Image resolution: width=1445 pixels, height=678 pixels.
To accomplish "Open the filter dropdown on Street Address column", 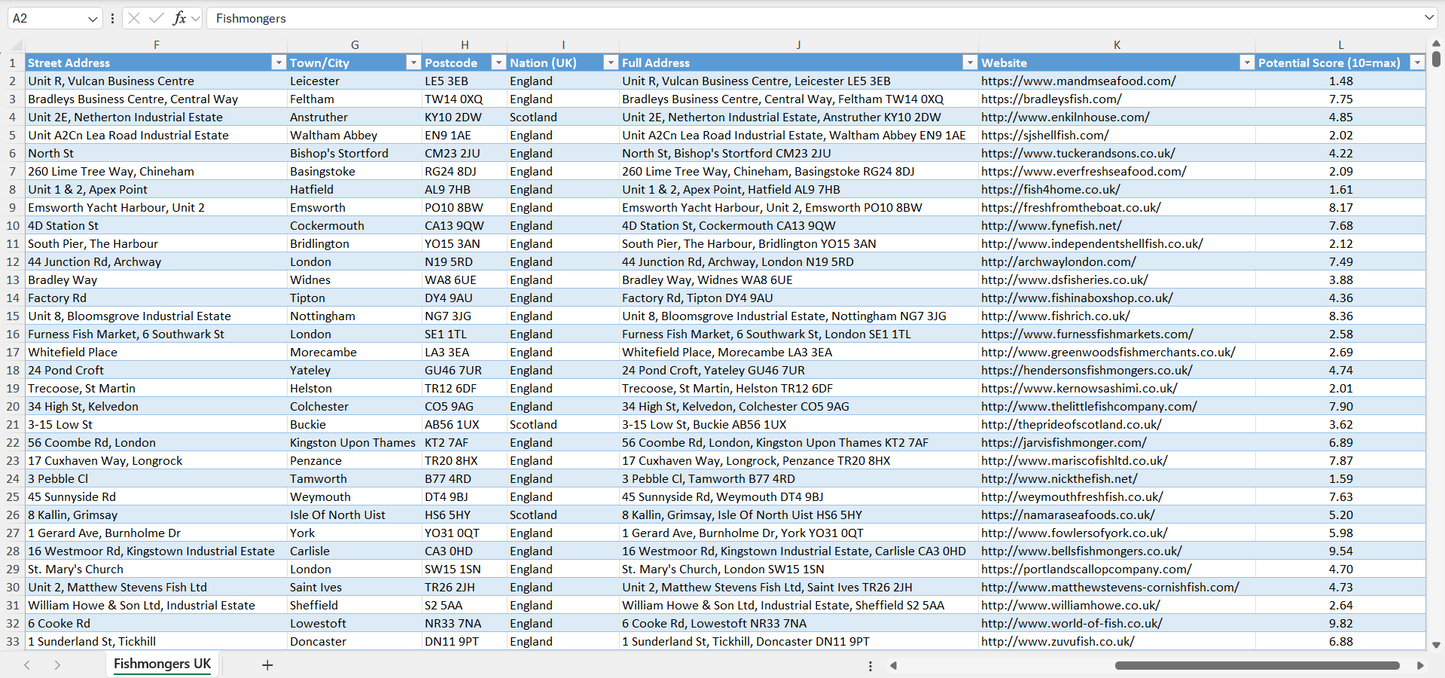I will 278,62.
